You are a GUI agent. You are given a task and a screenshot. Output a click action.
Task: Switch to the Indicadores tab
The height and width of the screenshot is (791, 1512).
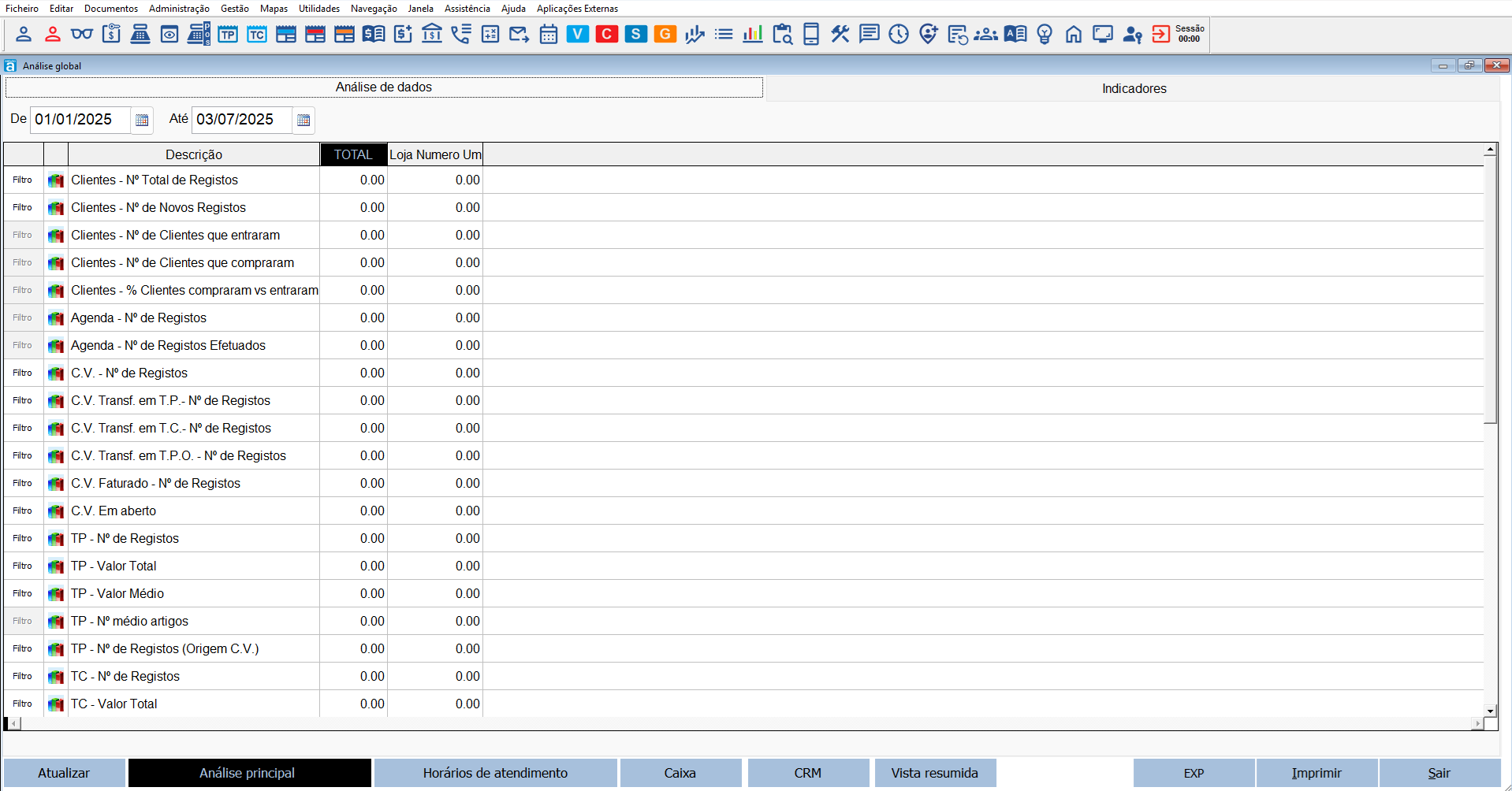pos(1134,88)
